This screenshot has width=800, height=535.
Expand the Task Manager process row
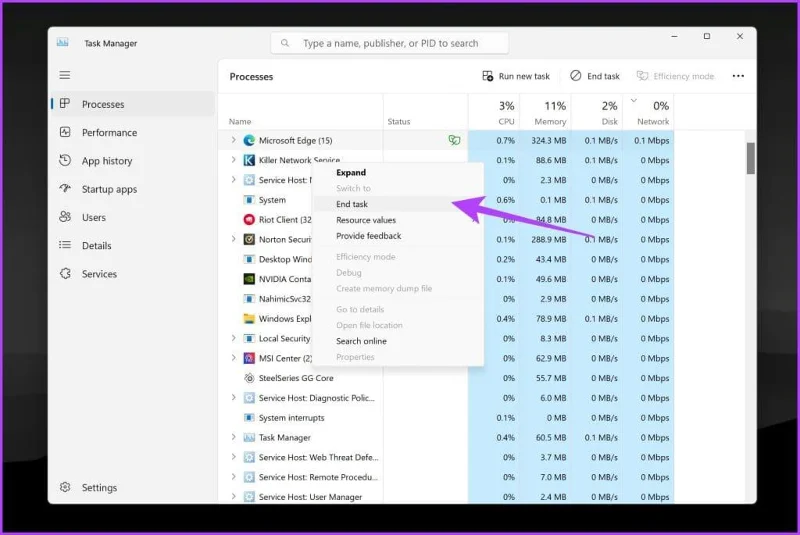[x=233, y=437]
